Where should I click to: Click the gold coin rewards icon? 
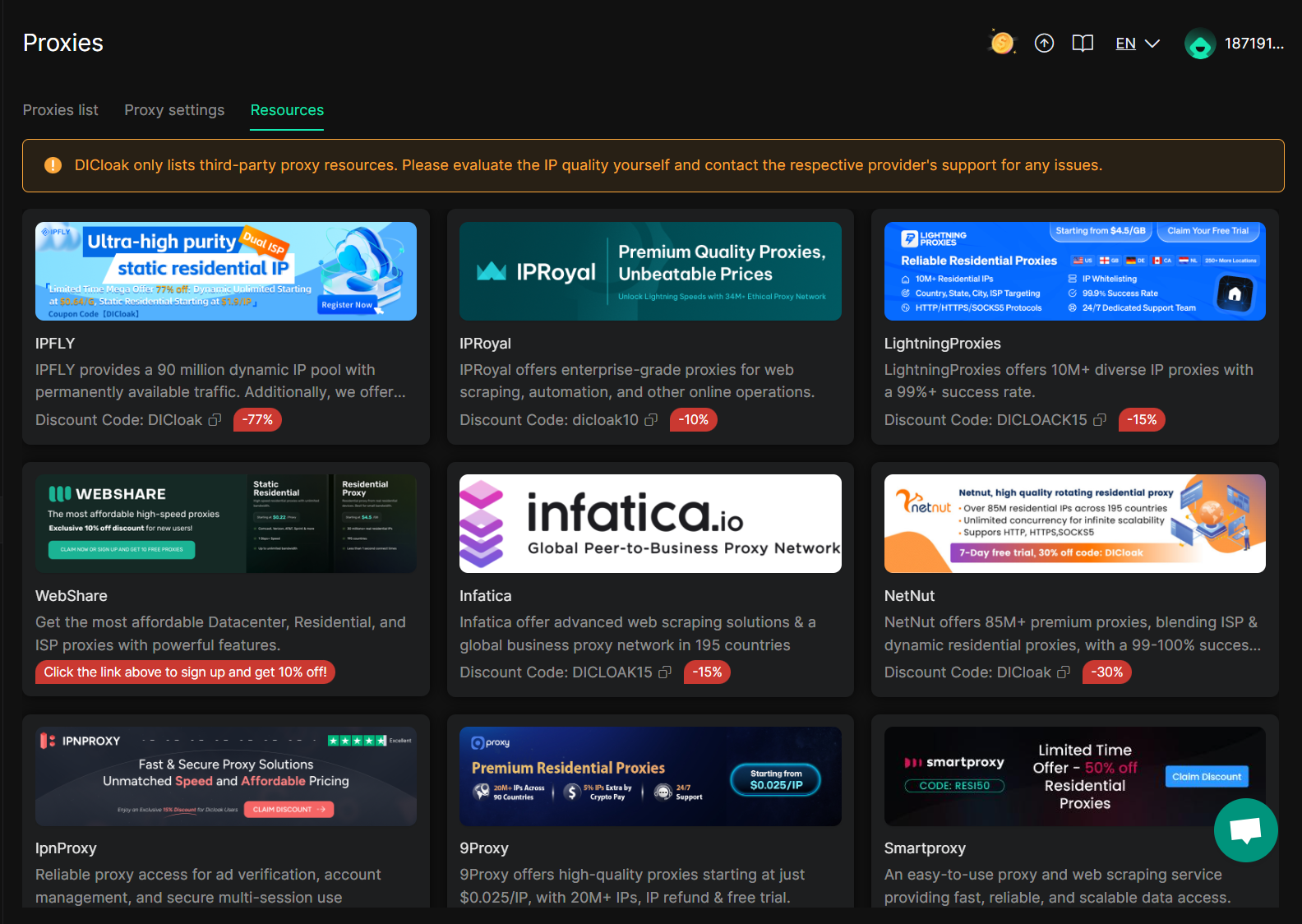tap(1002, 43)
